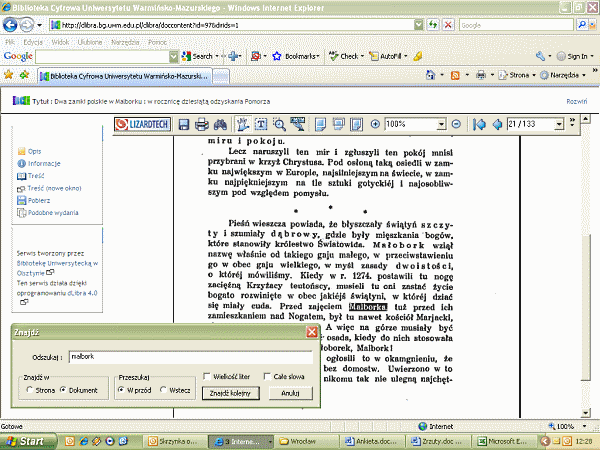Click the binoculars find icon

click(219, 124)
